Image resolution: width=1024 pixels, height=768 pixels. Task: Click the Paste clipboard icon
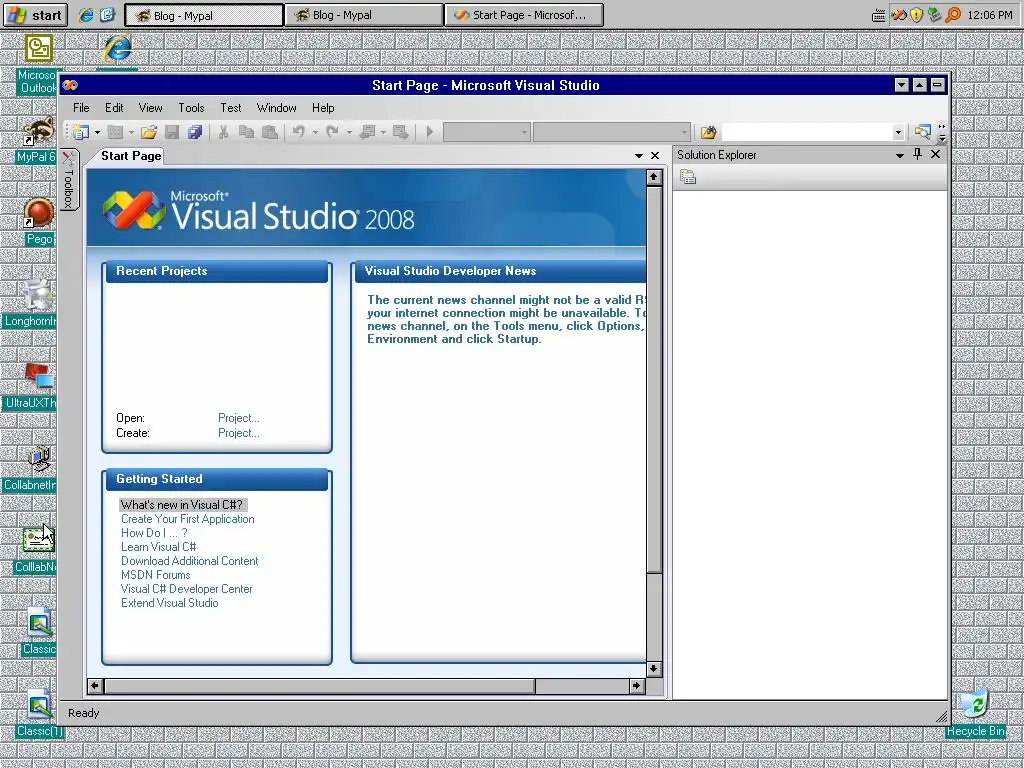click(270, 133)
